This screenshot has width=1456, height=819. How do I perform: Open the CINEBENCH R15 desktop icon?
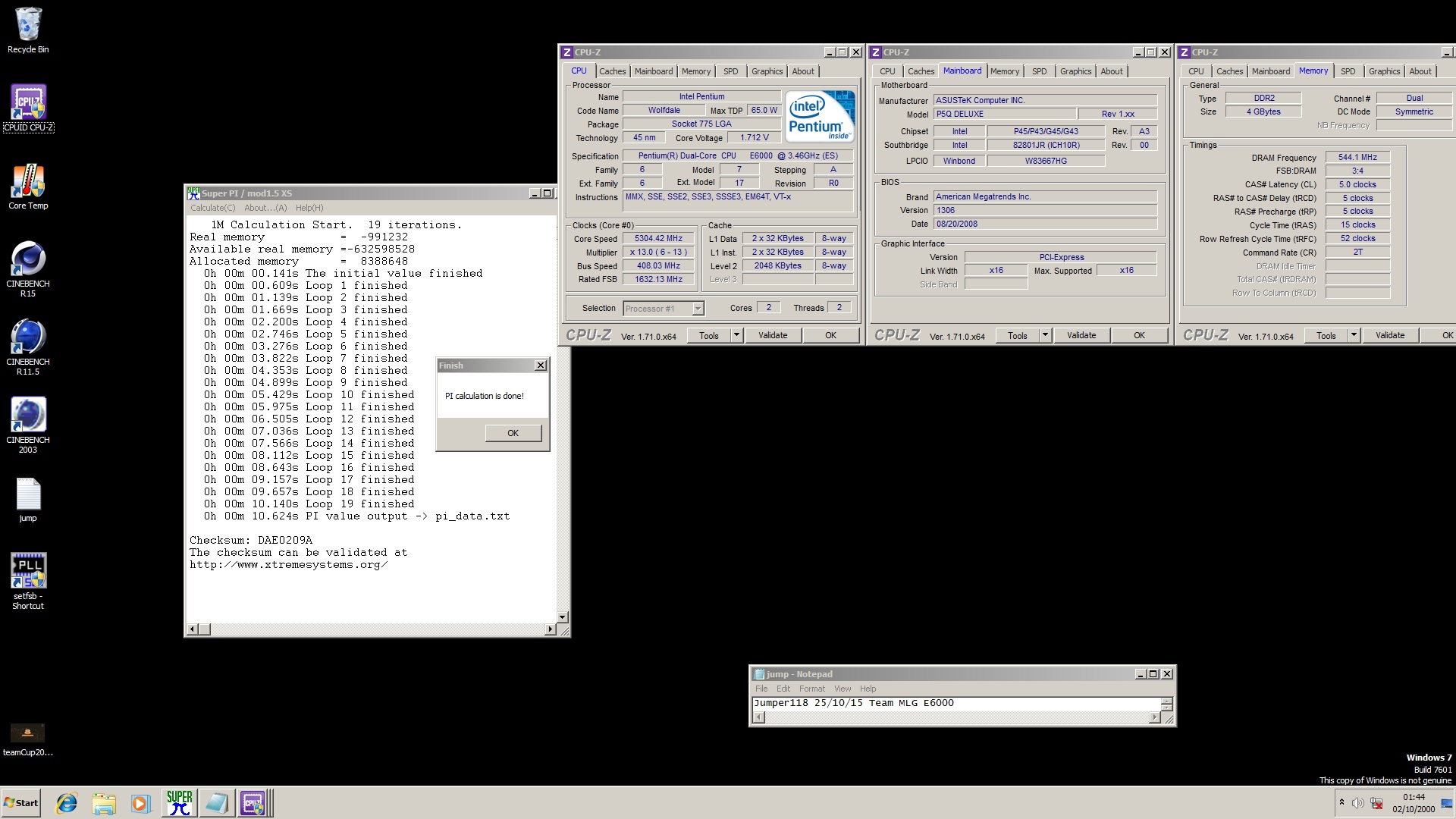[28, 269]
